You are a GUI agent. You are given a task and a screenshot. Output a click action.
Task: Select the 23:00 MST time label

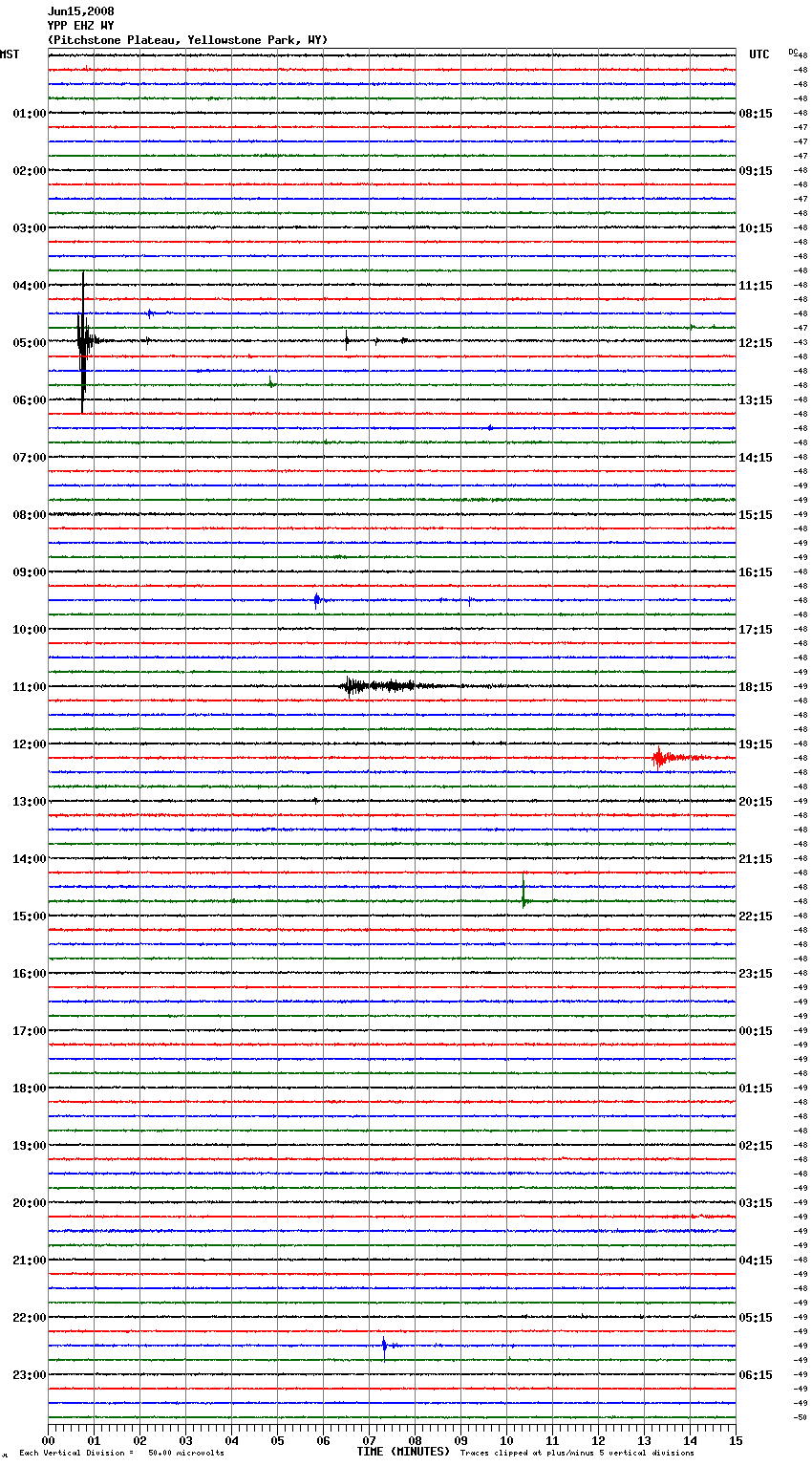(30, 1375)
